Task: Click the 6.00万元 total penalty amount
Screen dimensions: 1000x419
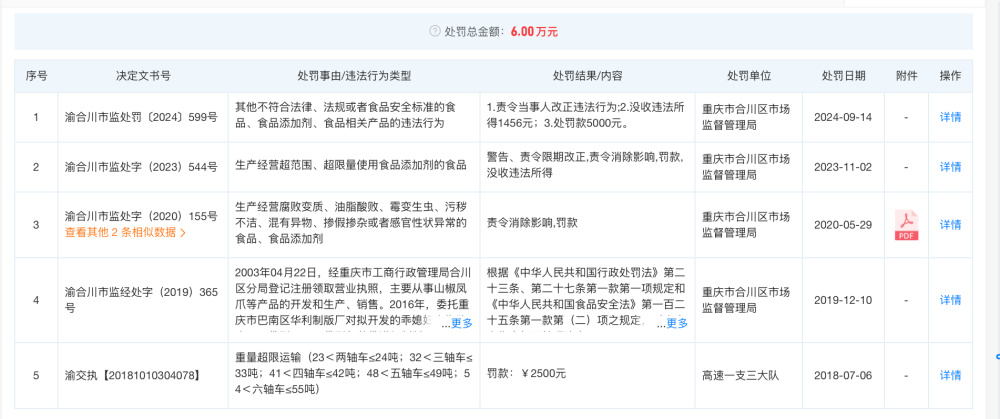Action: tap(534, 32)
